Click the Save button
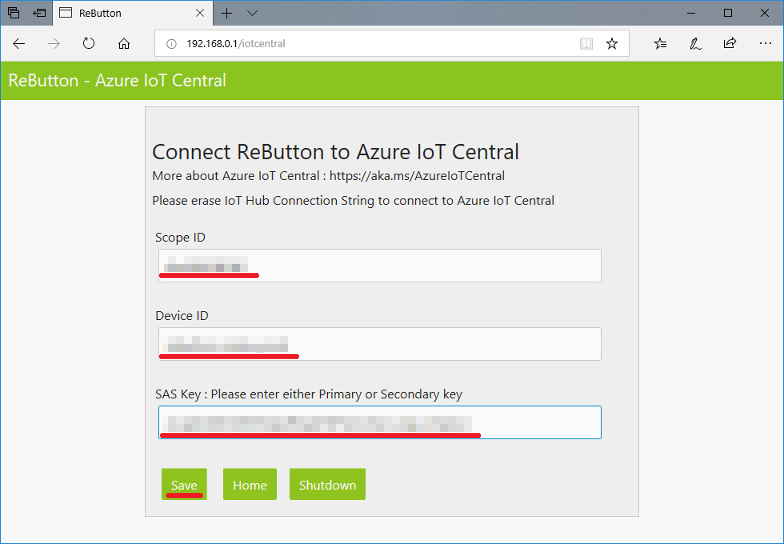Screen dimensions: 784x544 184,484
